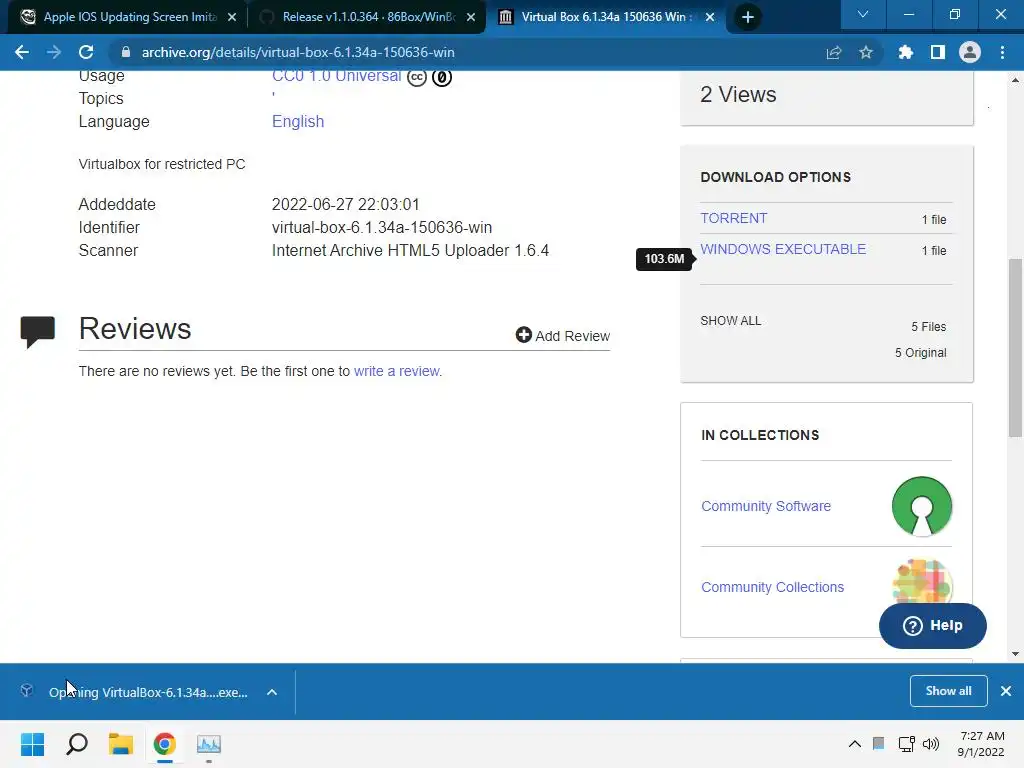Click Show all downloads
Screen dimensions: 1024x768
(x=948, y=691)
